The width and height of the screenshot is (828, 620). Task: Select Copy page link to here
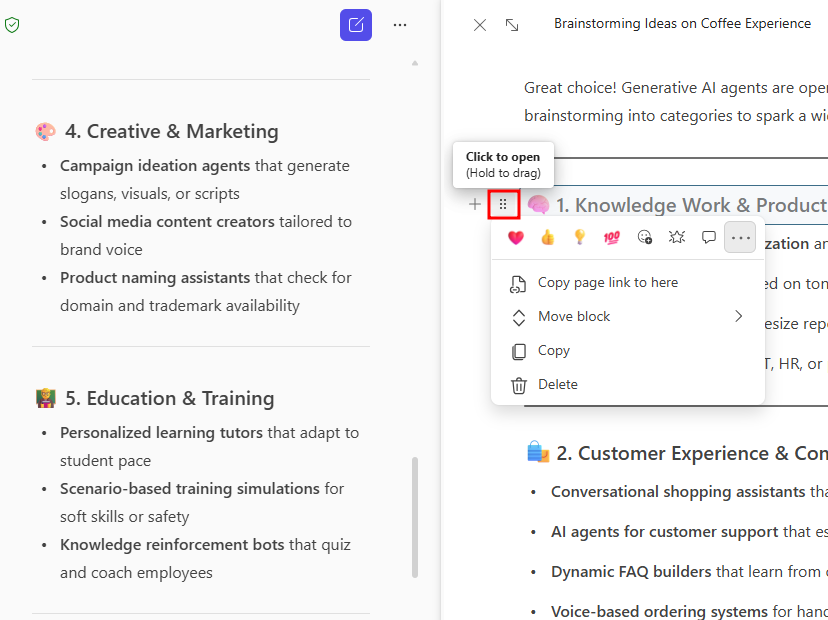(607, 283)
